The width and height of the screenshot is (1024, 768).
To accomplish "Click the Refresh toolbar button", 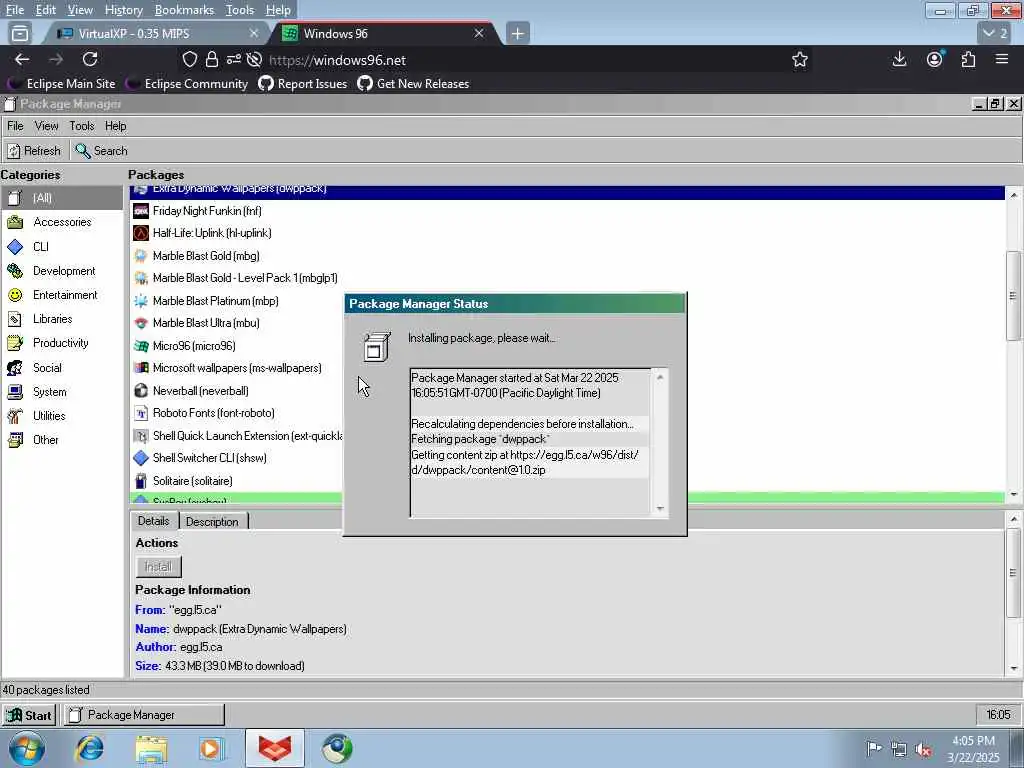I will pyautogui.click(x=35, y=151).
